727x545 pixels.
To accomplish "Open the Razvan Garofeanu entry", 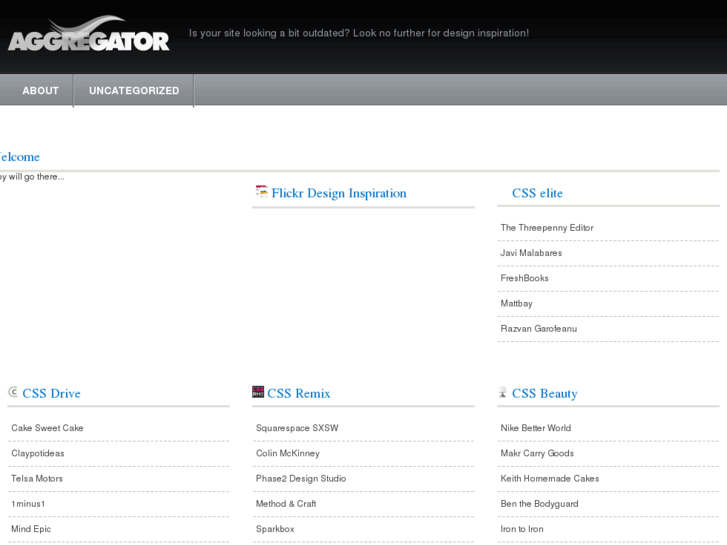I will (x=539, y=328).
